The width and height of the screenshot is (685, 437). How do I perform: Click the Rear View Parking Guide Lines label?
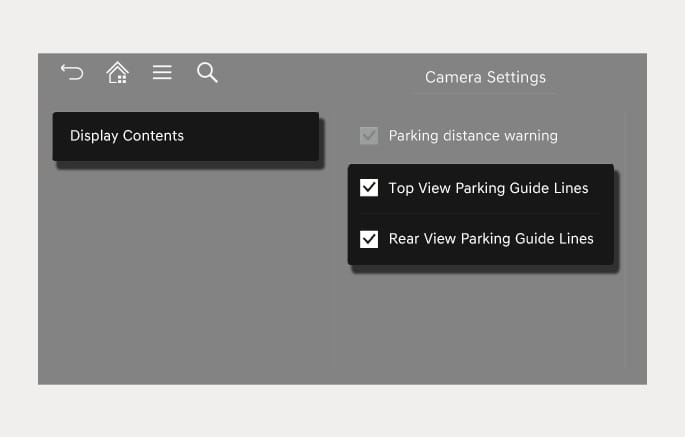(491, 239)
